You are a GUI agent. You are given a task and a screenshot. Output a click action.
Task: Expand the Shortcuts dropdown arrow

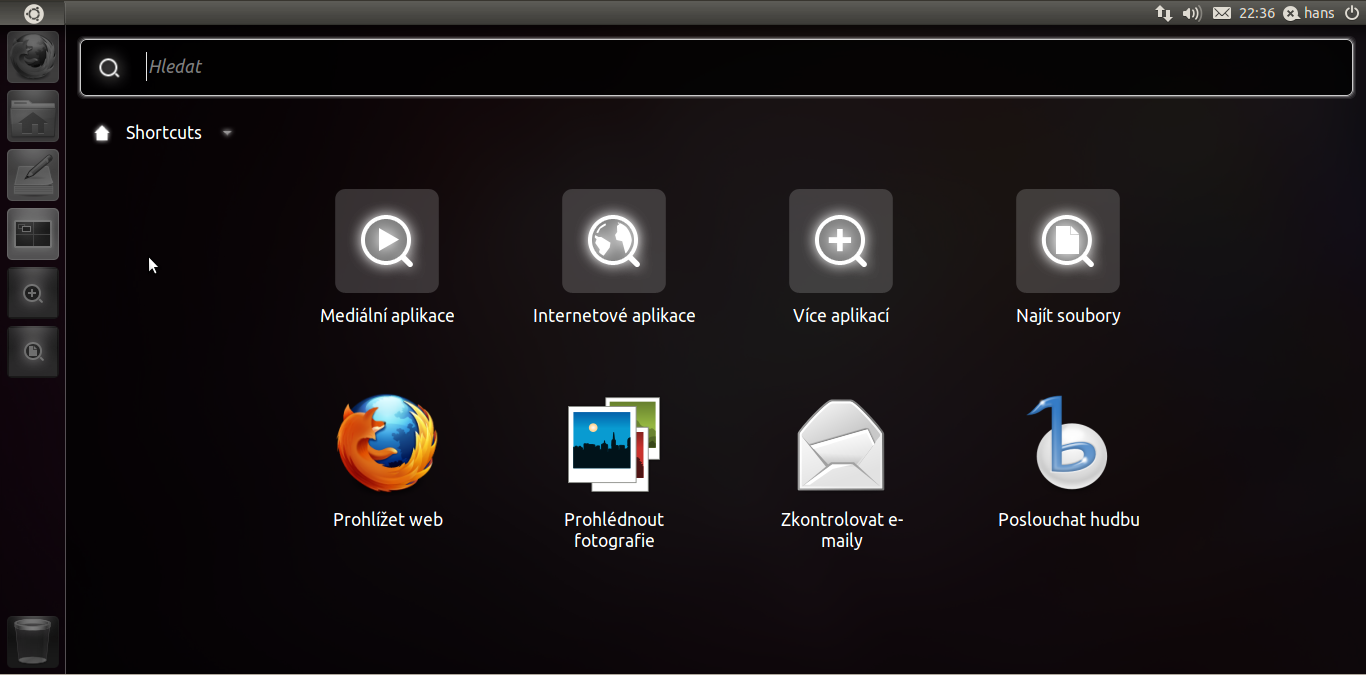227,133
